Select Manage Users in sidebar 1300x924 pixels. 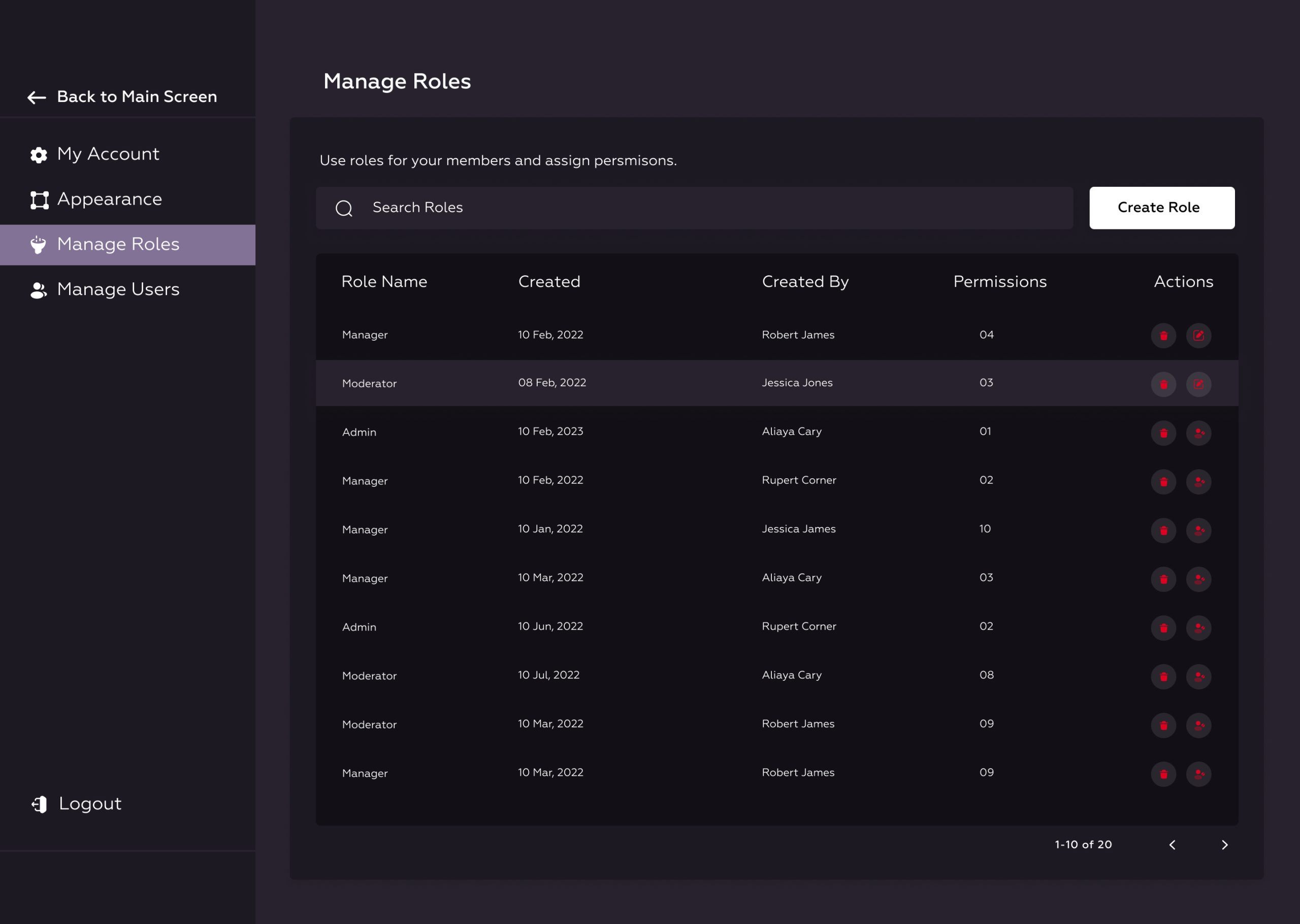118,289
